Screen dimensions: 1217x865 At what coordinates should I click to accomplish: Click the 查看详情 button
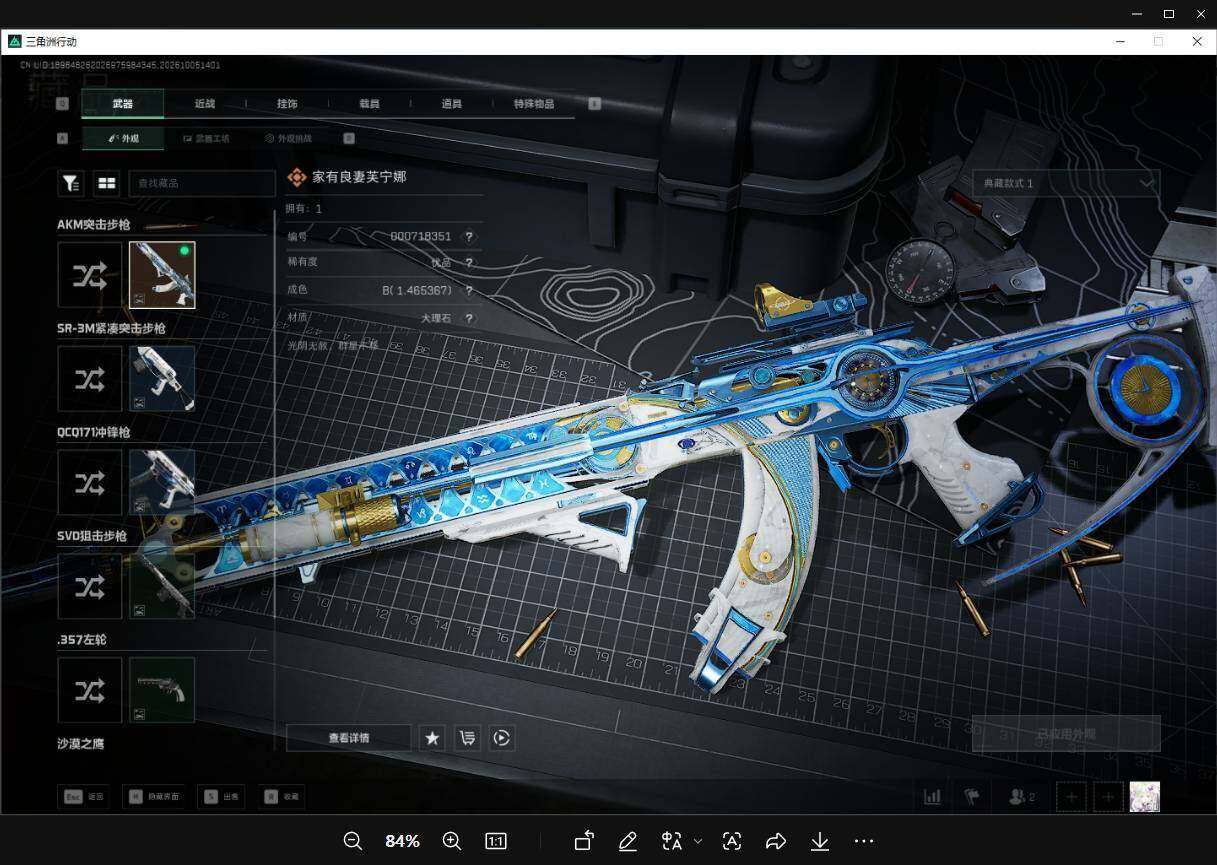click(349, 738)
